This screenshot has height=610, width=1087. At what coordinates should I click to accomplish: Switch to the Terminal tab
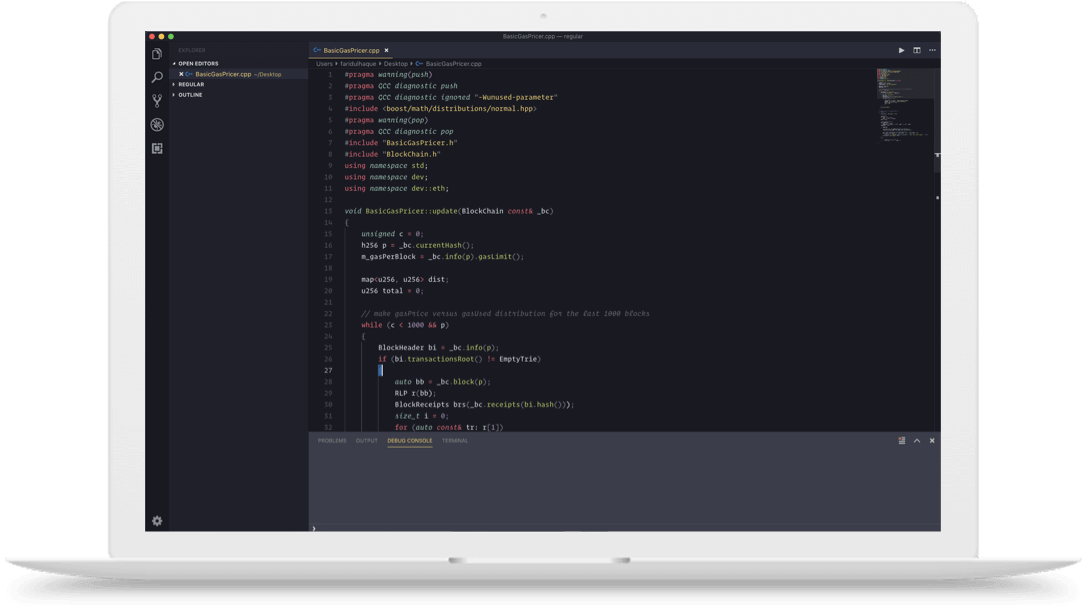pos(455,440)
